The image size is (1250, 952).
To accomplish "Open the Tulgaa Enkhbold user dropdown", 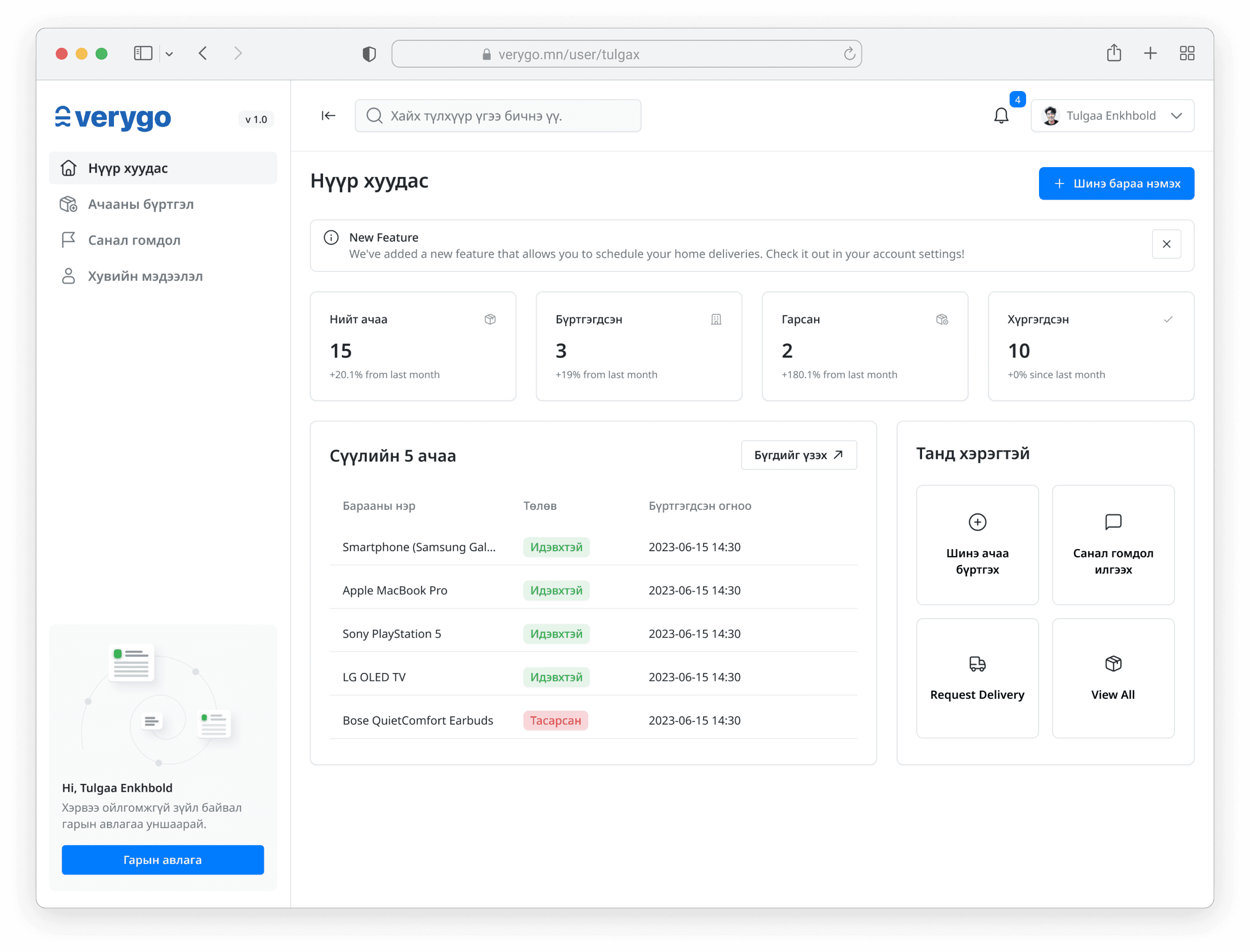I will 1112,115.
